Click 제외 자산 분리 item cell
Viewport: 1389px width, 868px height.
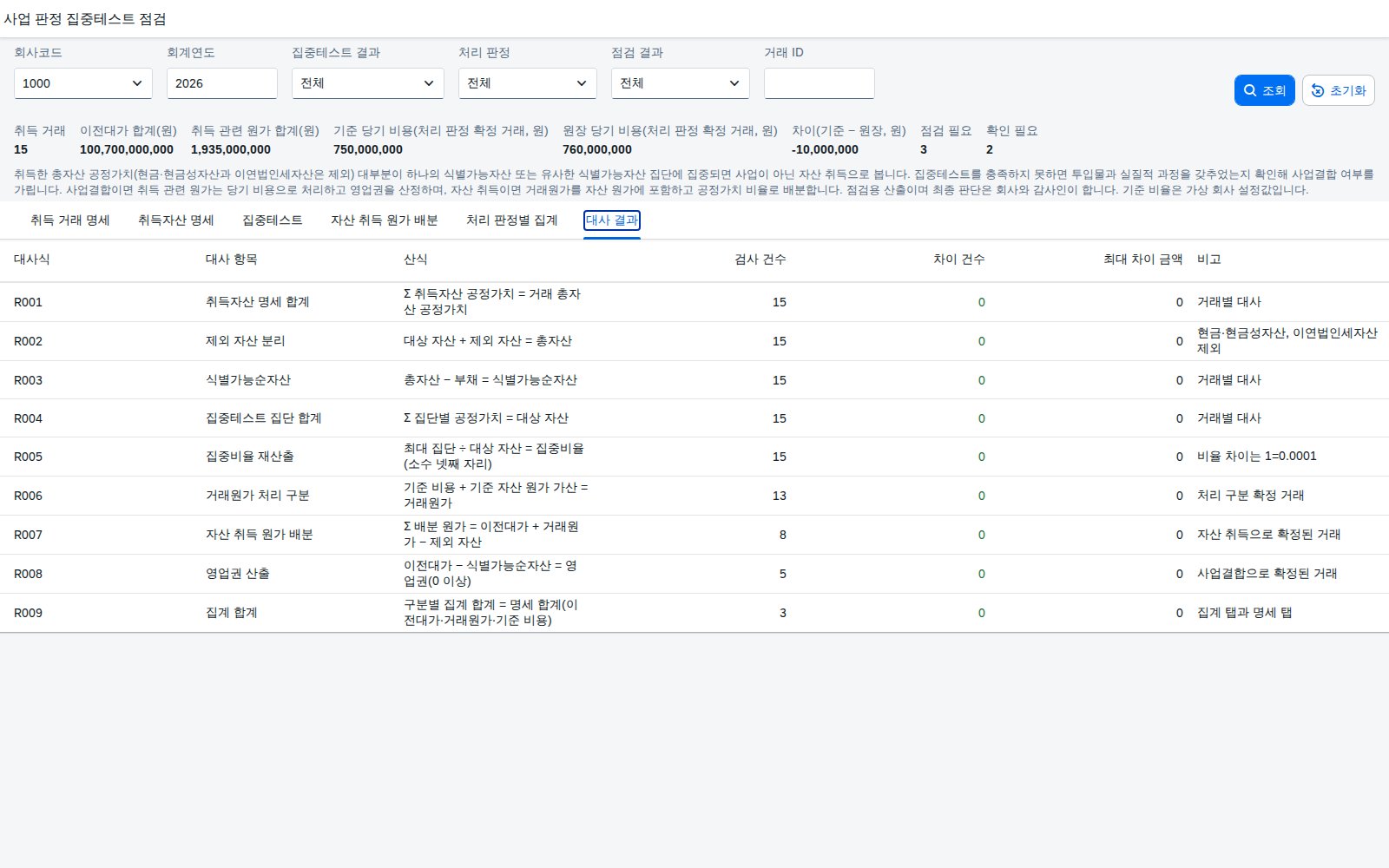pos(246,341)
